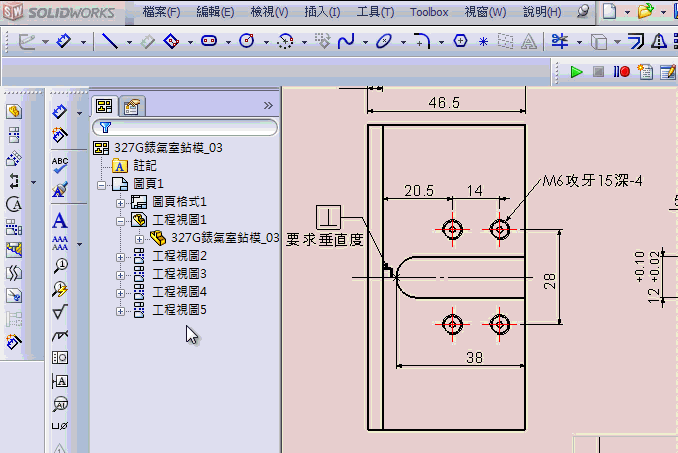The height and width of the screenshot is (453, 678).
Task: Select the Ellipse sketch tool
Action: click(384, 41)
